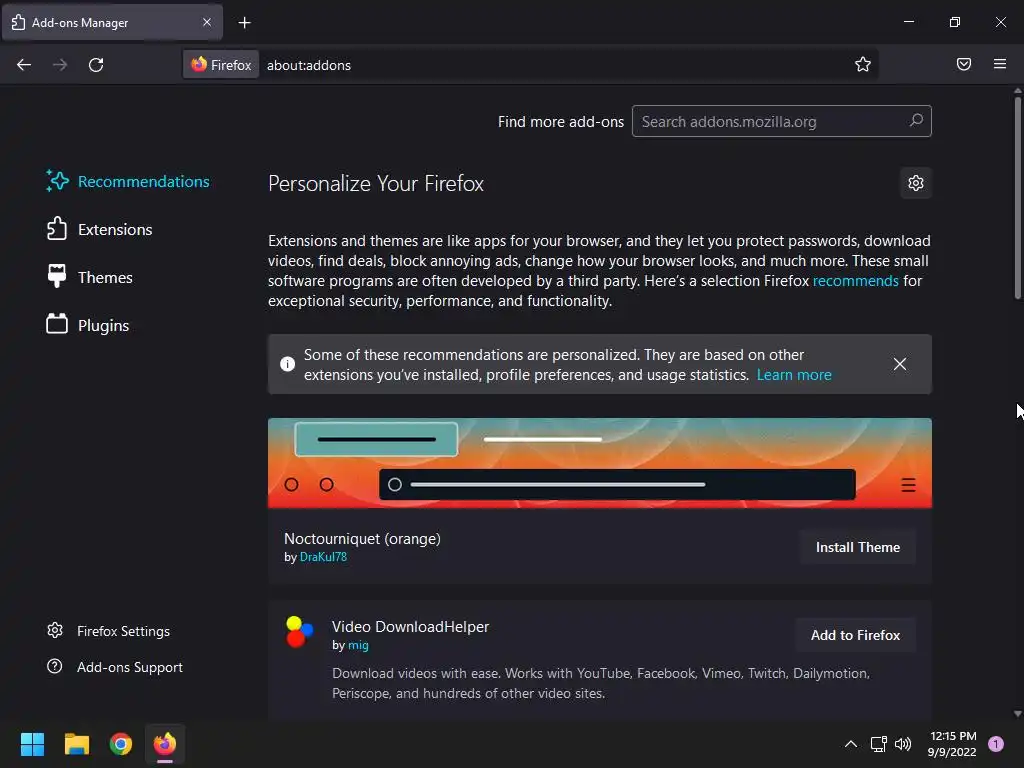1024x768 pixels.
Task: Add Video DownloadHelper to Firefox
Action: point(856,635)
